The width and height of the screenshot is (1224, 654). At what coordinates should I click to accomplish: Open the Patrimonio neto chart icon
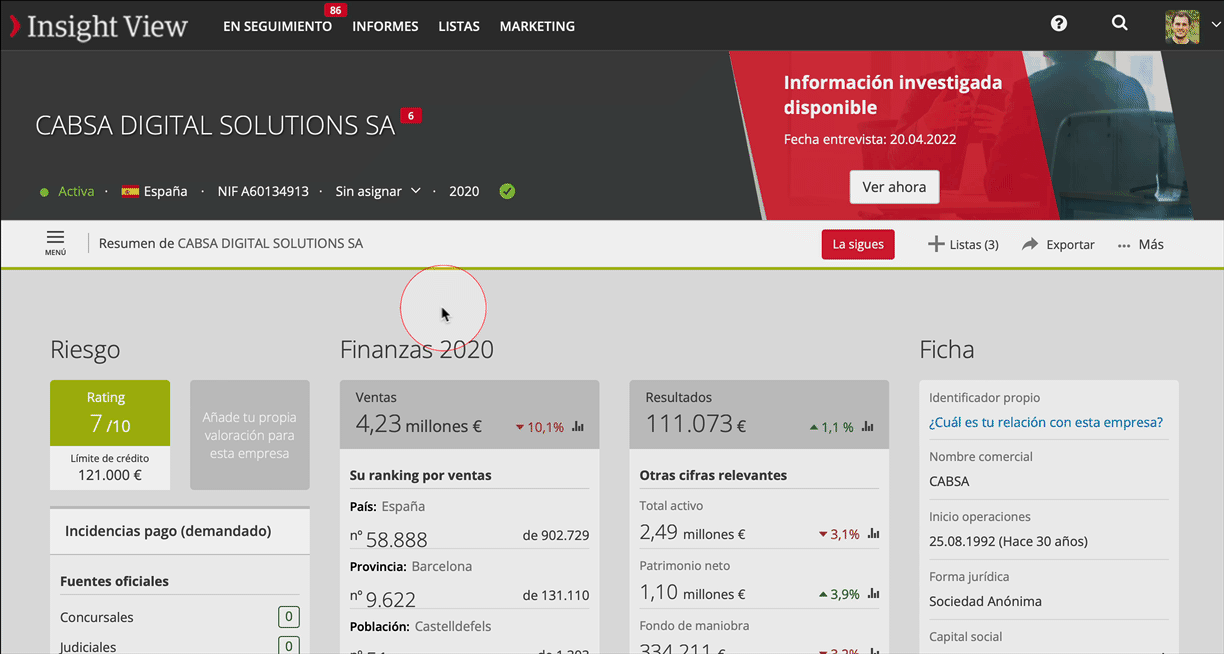(873, 594)
